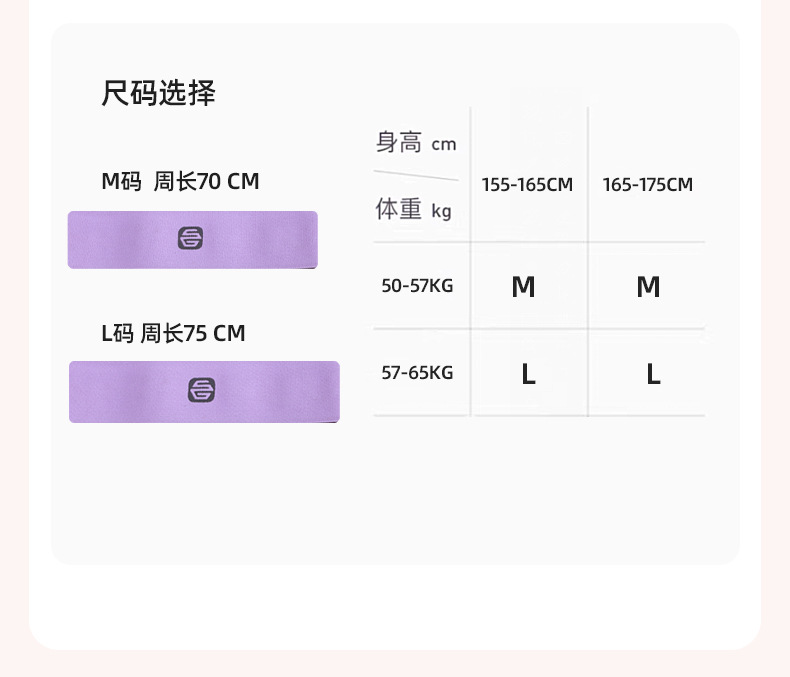Click the L码 周长75 CM label

(x=173, y=333)
